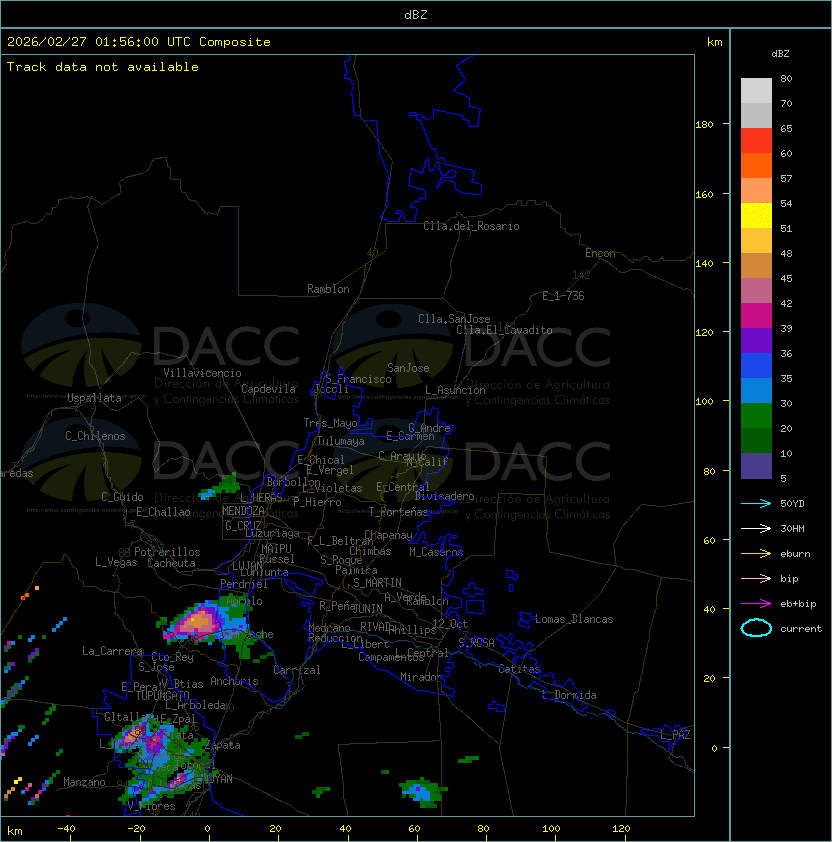Click the Clla.SanJose label
This screenshot has height=842, width=832.
point(454,319)
